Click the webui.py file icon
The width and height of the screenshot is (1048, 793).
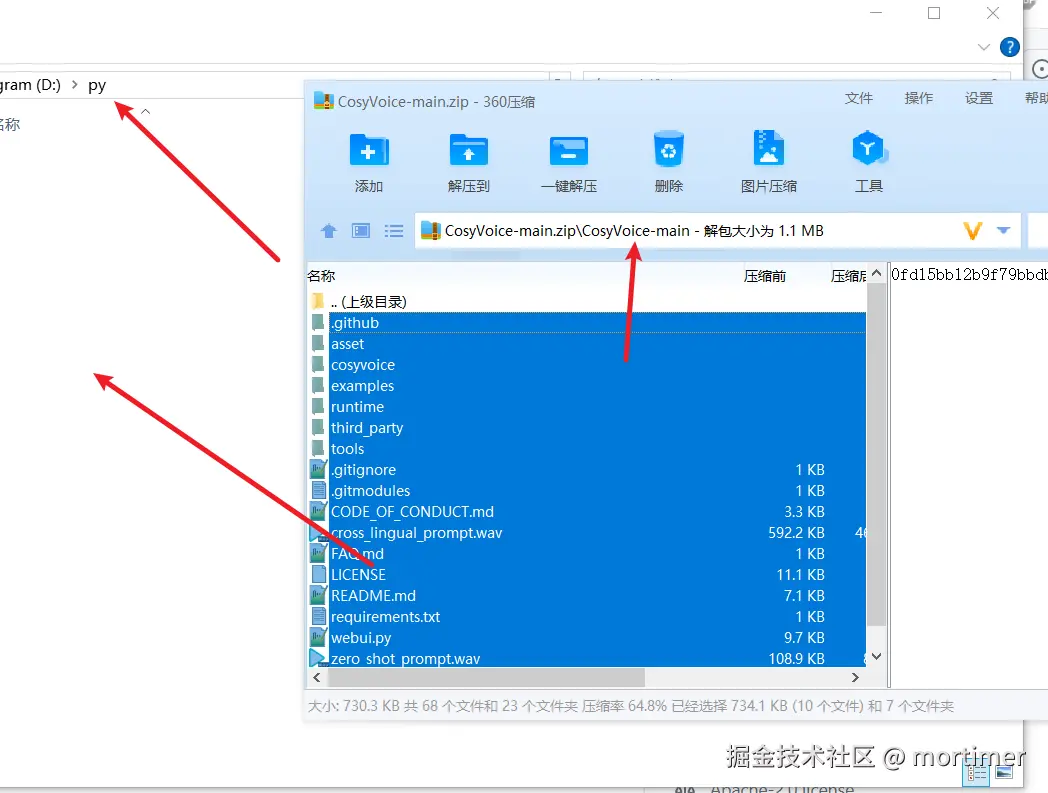coord(318,638)
